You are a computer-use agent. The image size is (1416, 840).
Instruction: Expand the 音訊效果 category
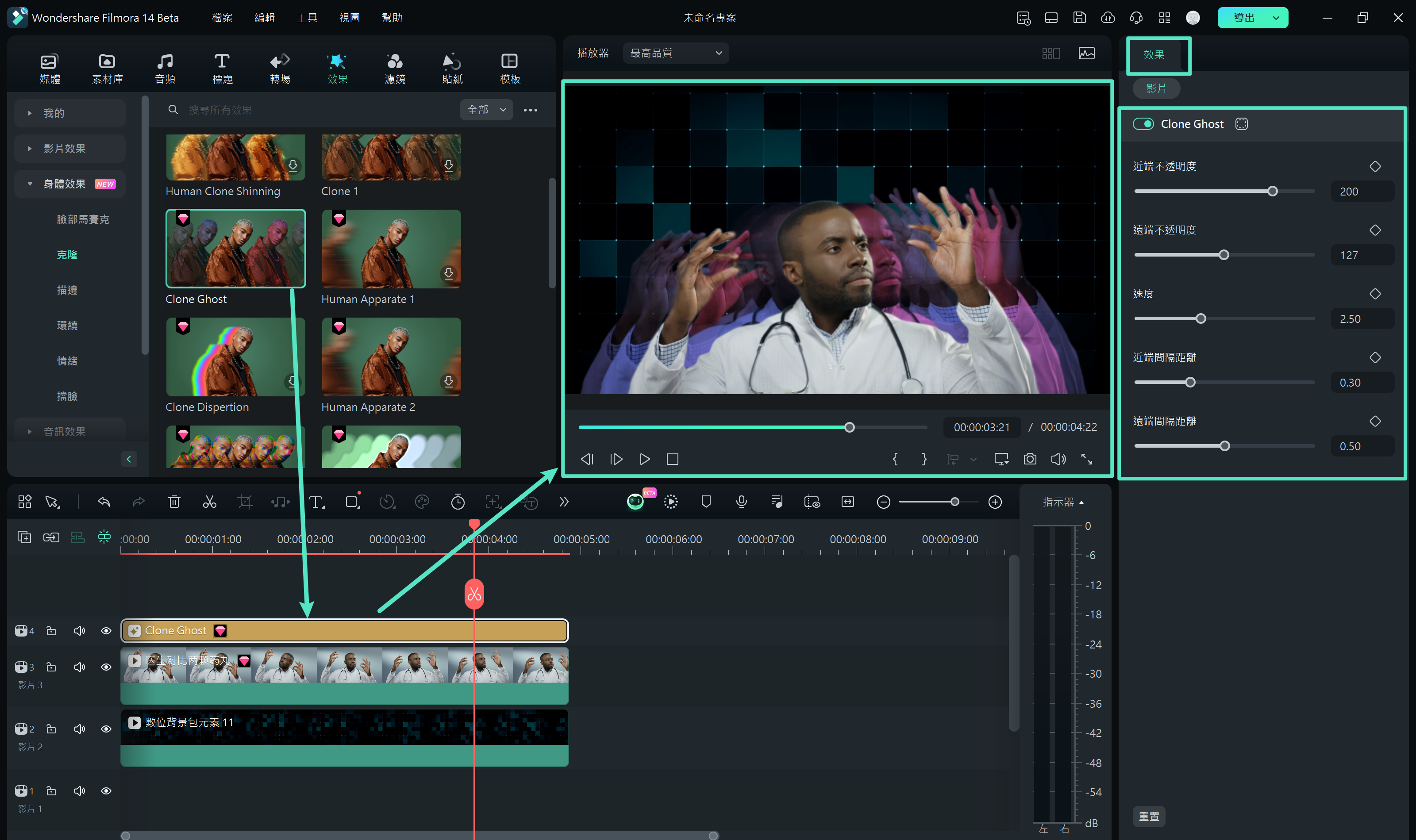coord(69,430)
